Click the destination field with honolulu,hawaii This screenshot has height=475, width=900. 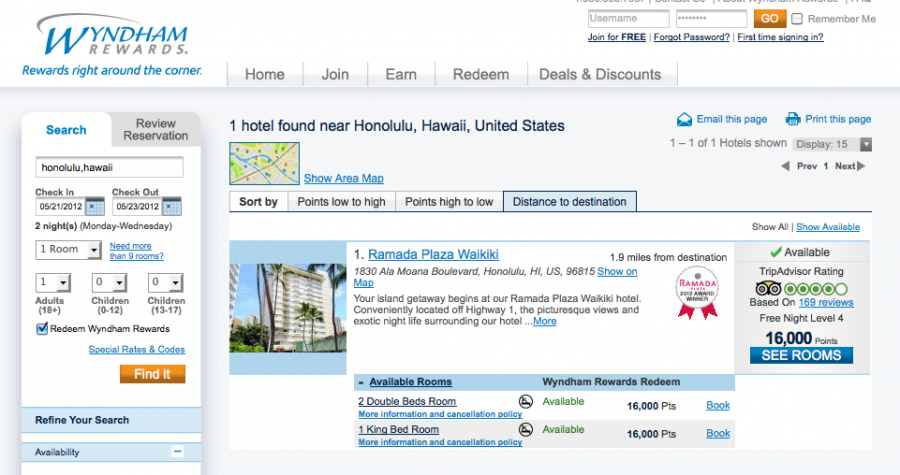click(x=109, y=168)
